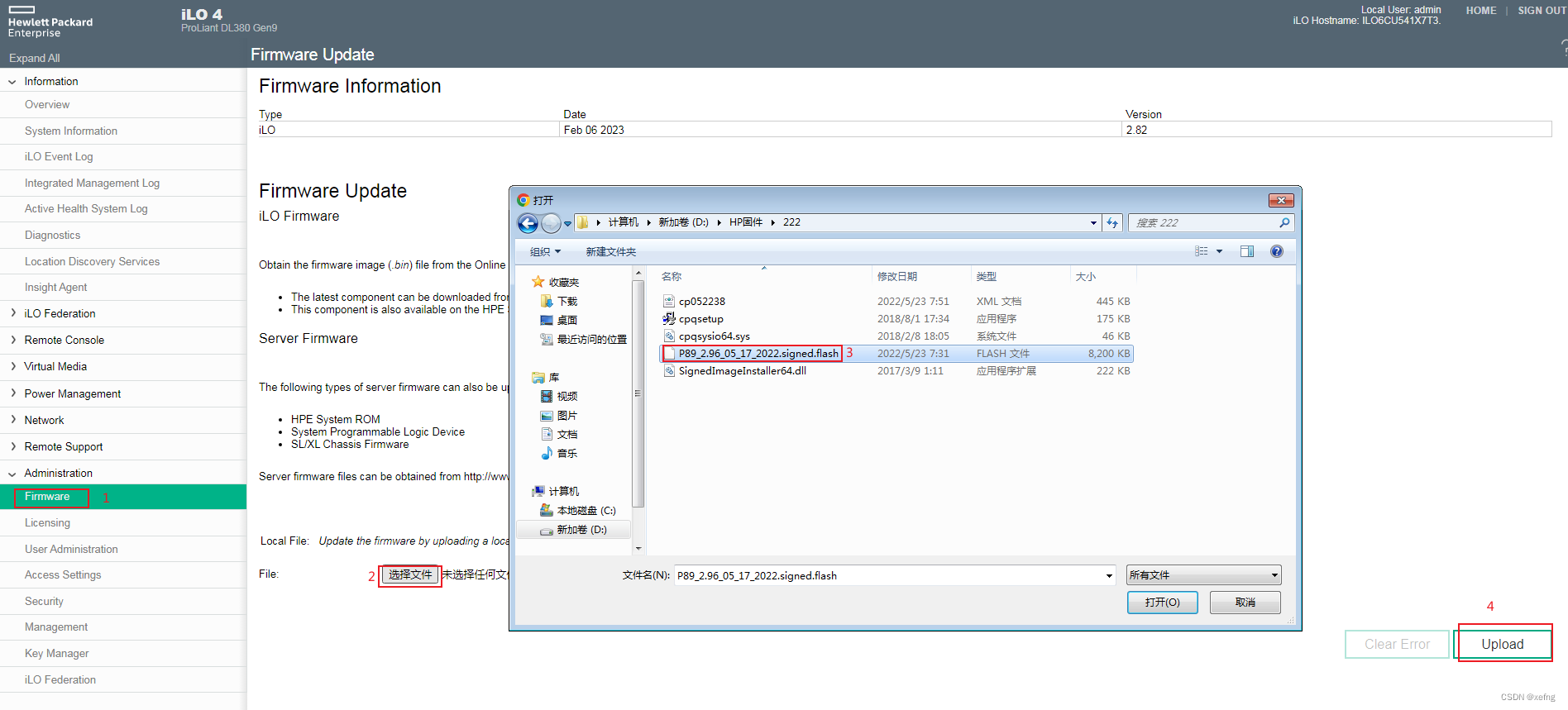
Task: Click the Choose File (选择文件) button
Action: 410,575
